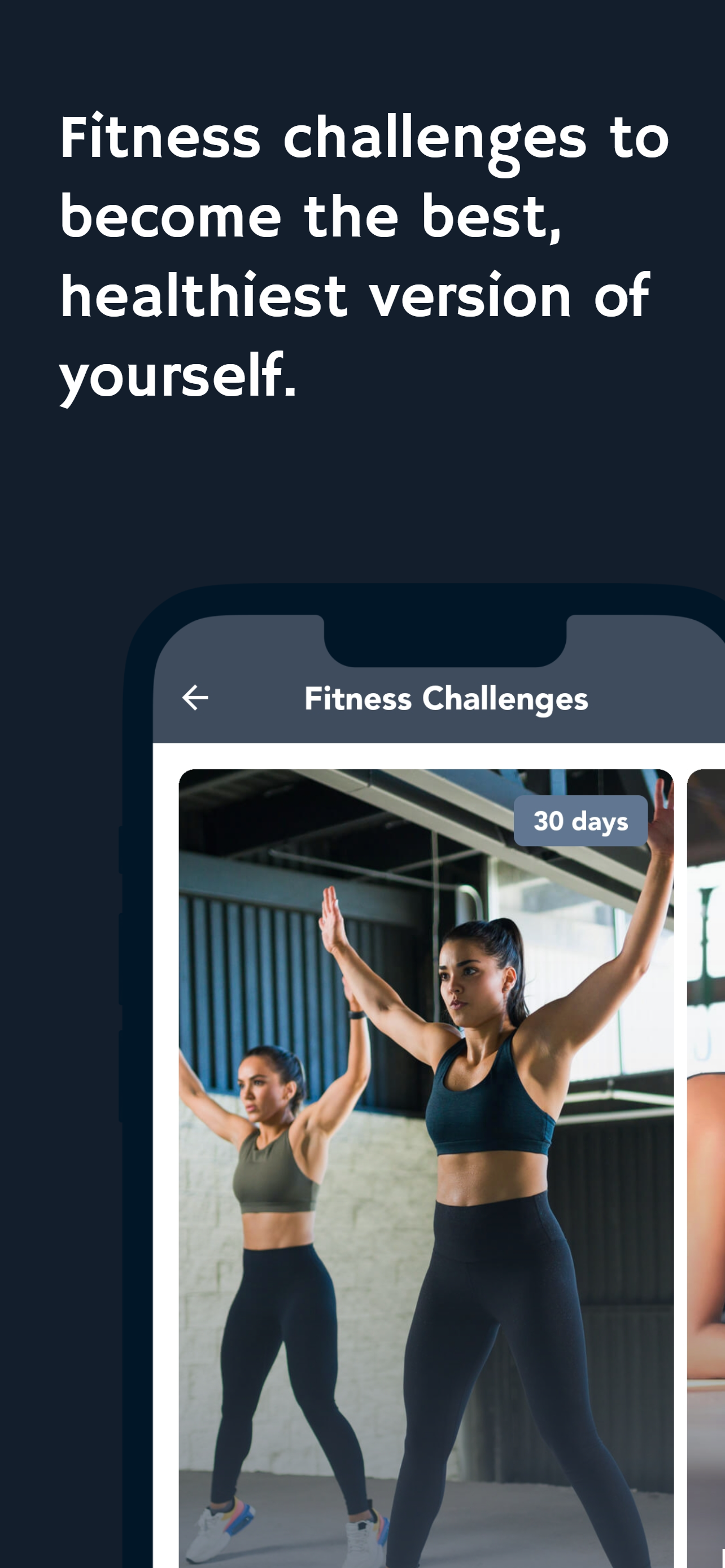Click the phone mockup's notch
This screenshot has width=725, height=1568.
click(x=445, y=640)
